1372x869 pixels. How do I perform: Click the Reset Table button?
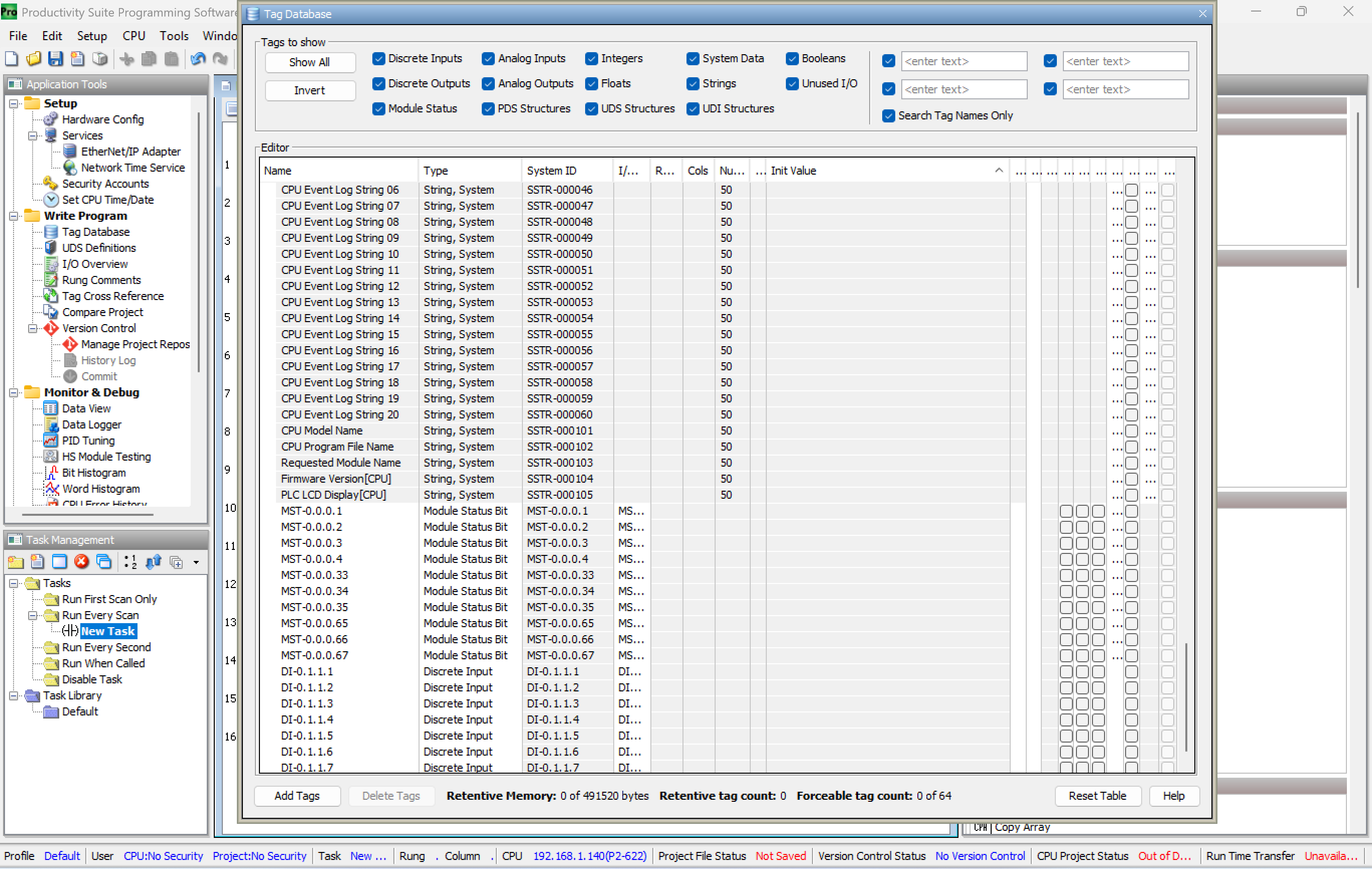(1097, 795)
